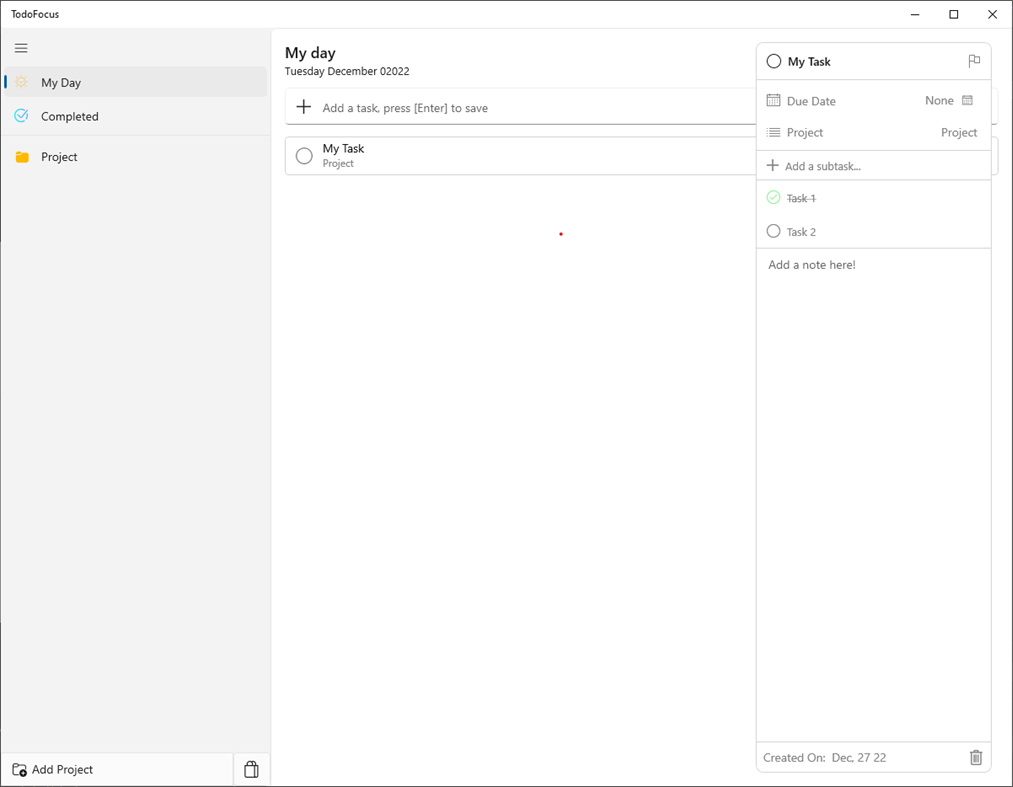Flag My Task as important
The height and width of the screenshot is (787, 1013).
(x=974, y=61)
